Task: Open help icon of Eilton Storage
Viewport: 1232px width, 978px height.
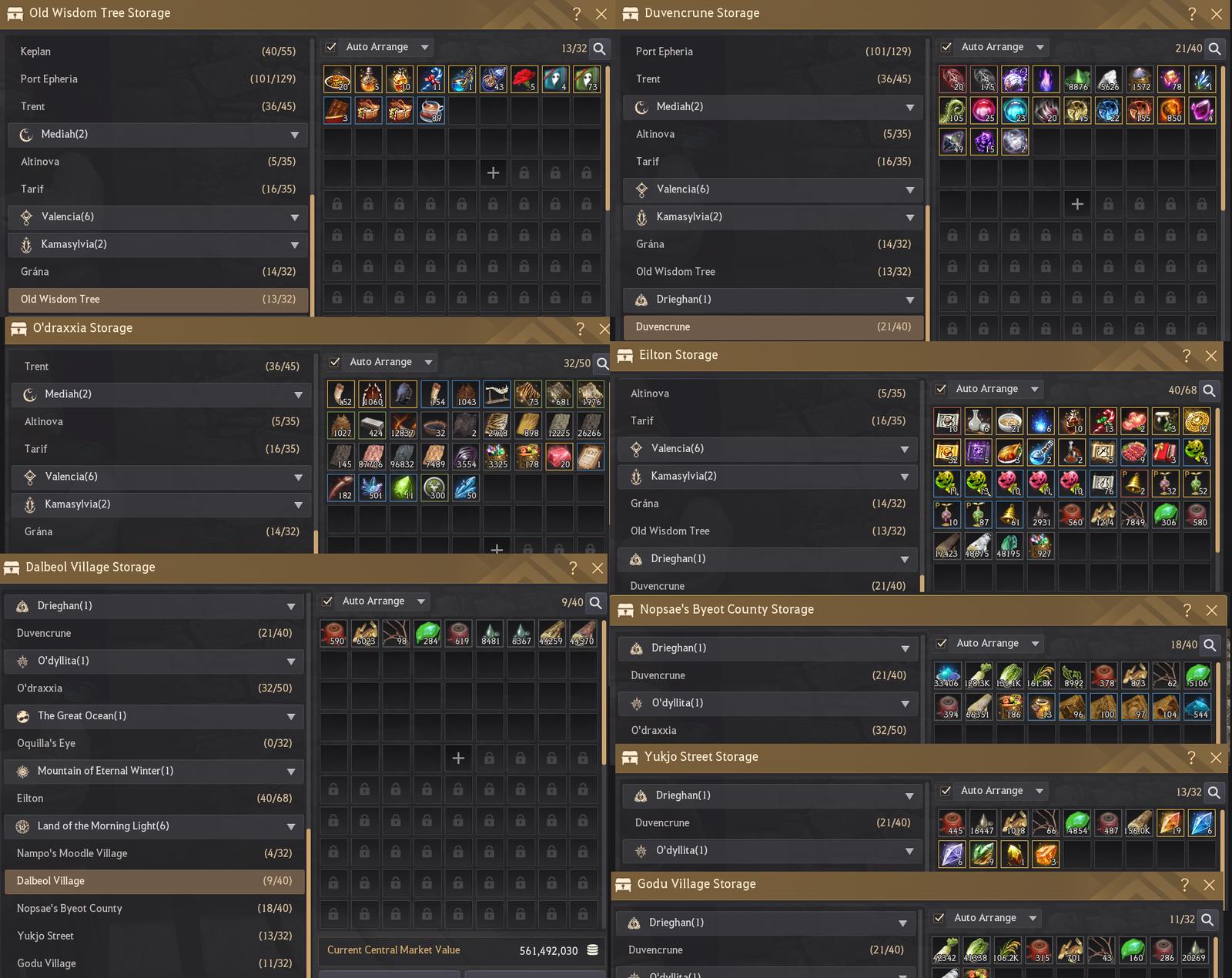Action: click(1187, 355)
